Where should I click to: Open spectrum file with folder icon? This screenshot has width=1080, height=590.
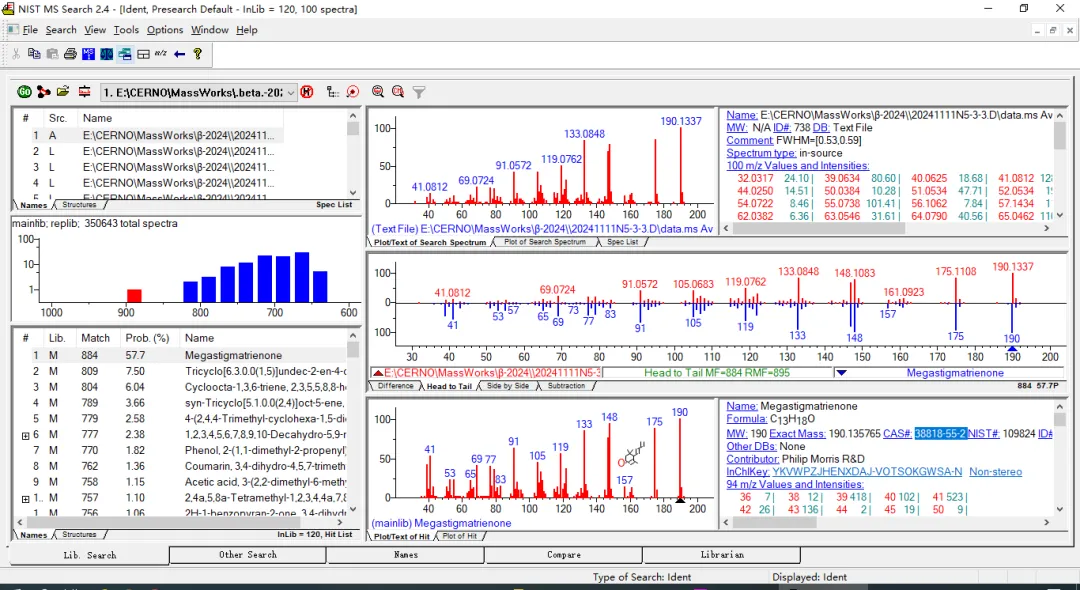pyautogui.click(x=63, y=92)
